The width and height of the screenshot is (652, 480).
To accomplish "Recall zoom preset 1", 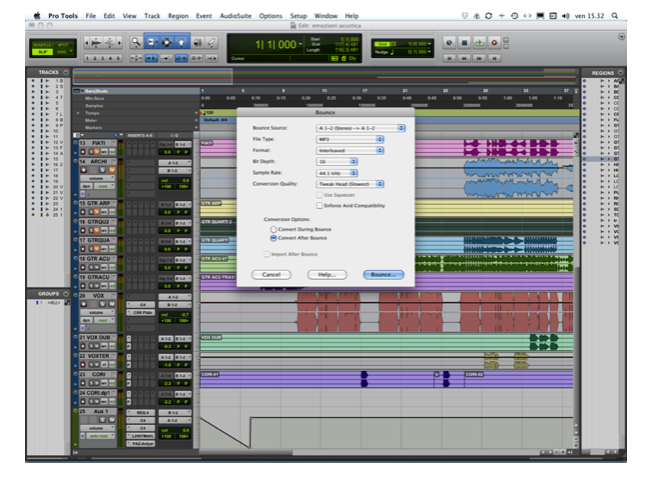I will (x=87, y=58).
